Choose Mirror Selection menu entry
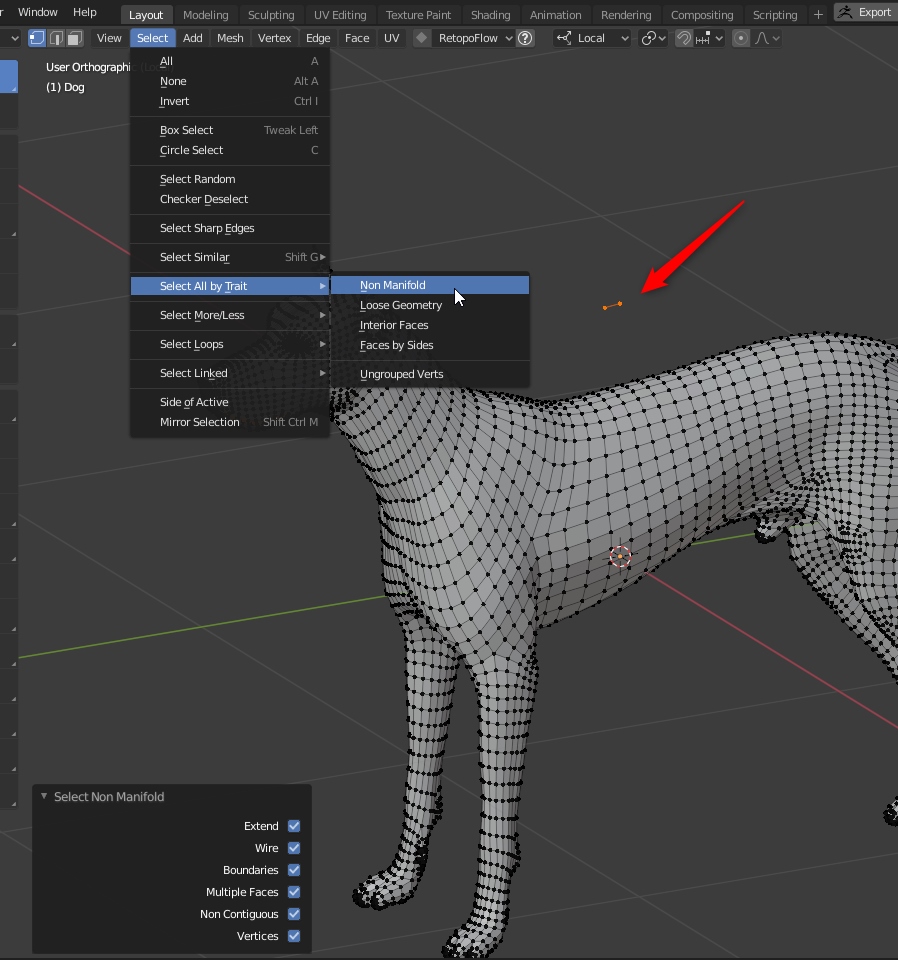Viewport: 898px width, 960px height. point(230,422)
